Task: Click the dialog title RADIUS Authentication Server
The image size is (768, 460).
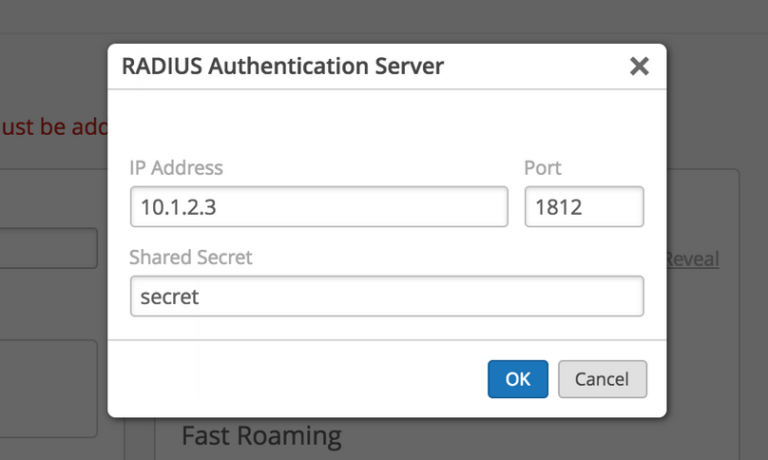Action: [282, 67]
